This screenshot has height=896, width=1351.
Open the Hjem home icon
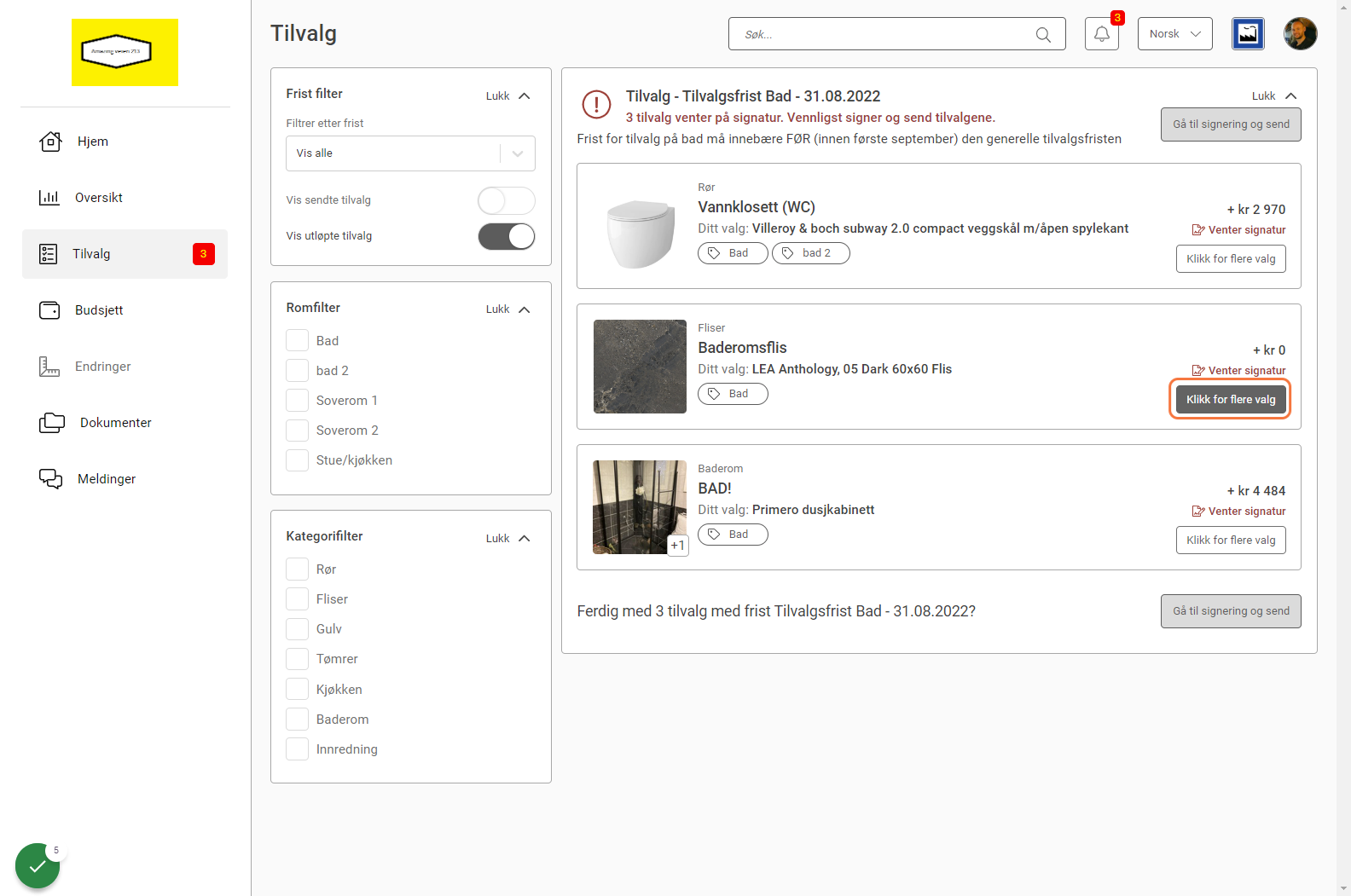(50, 142)
